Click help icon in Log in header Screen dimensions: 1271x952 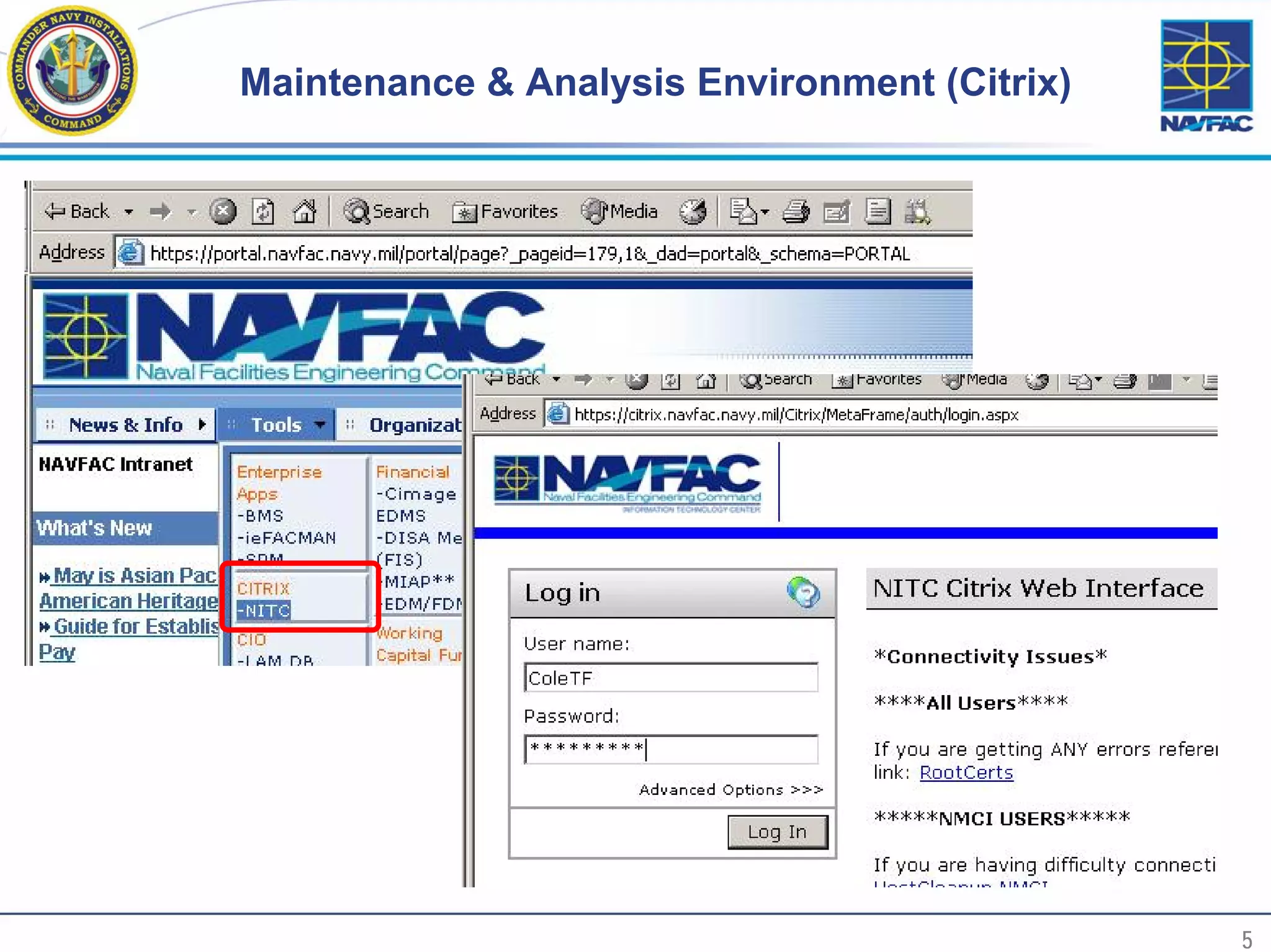click(803, 592)
